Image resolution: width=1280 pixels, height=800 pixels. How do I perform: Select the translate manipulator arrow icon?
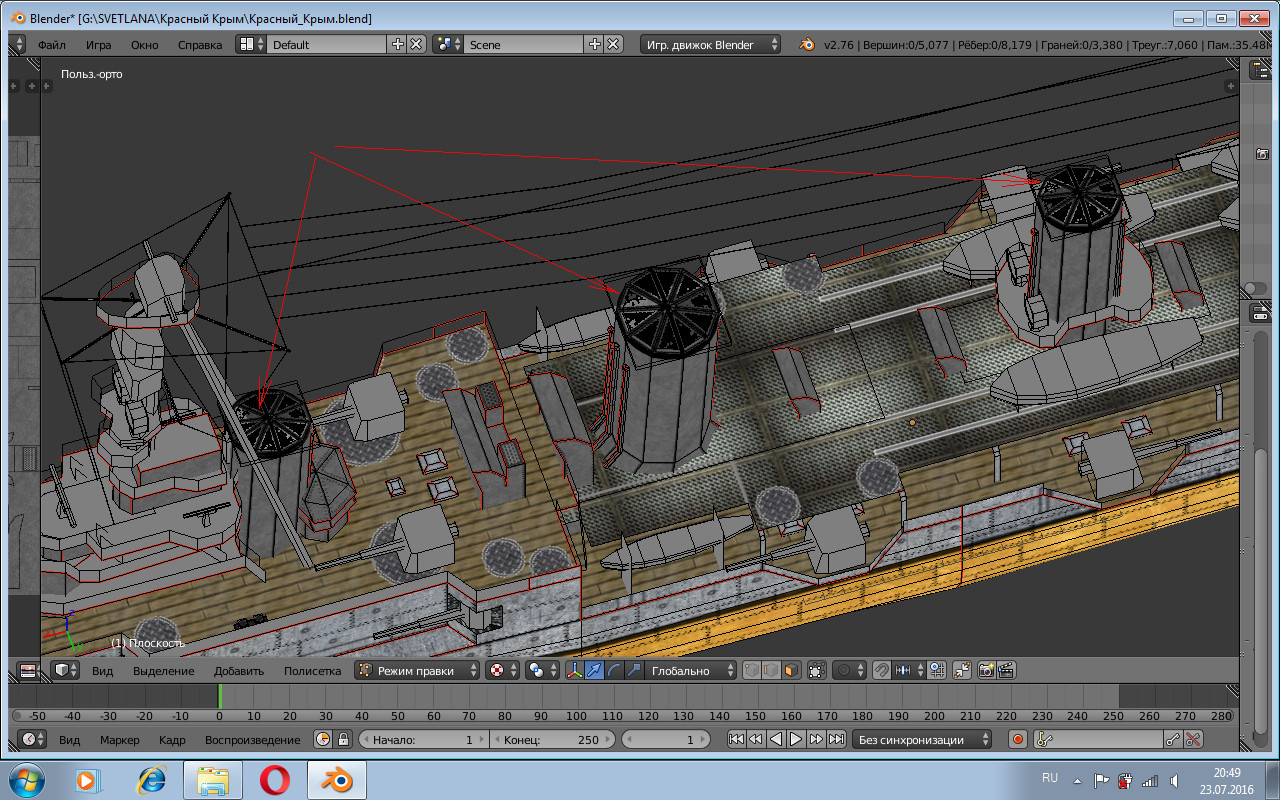(x=594, y=671)
